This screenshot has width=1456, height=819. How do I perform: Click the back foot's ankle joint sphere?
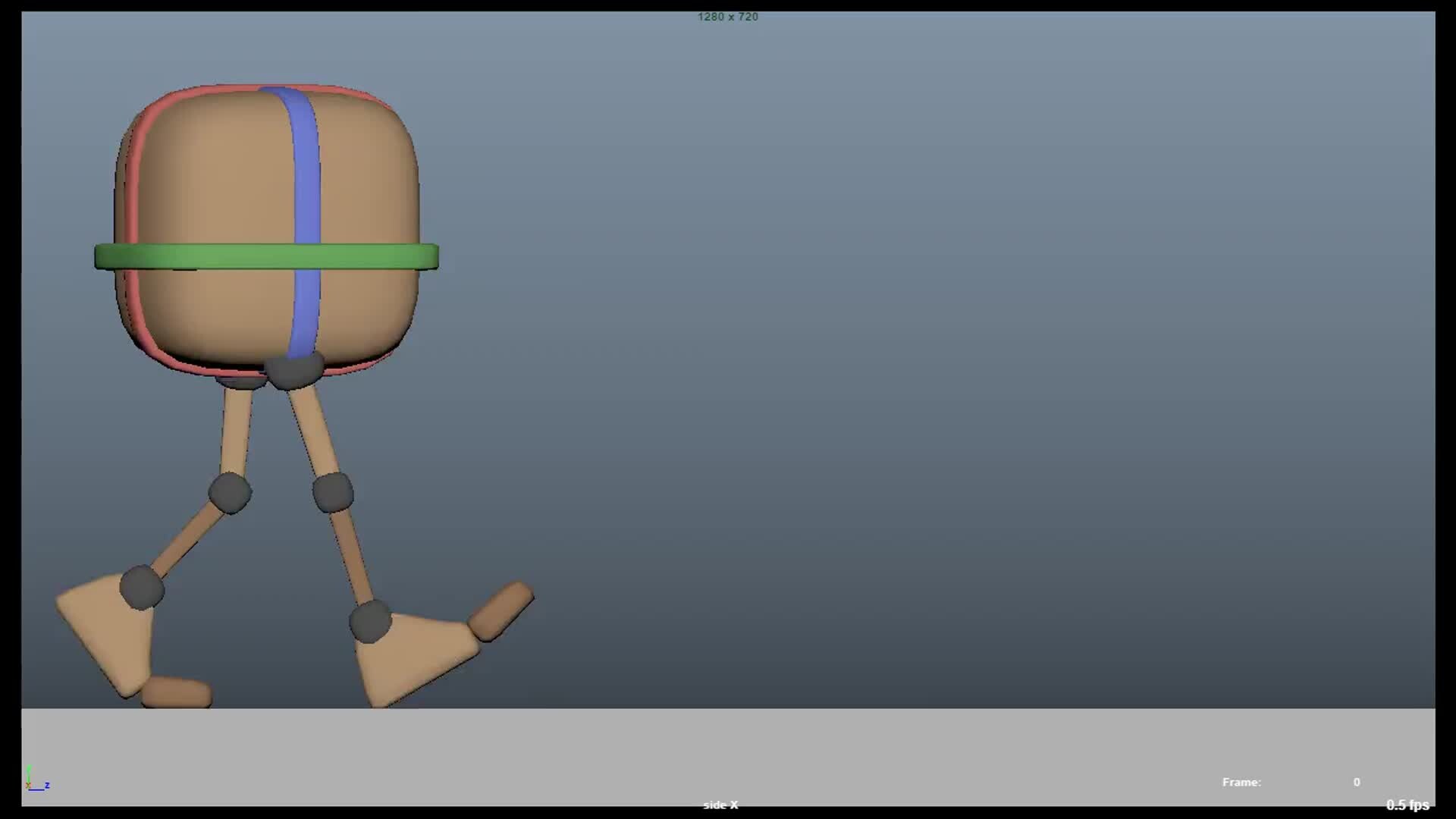pos(142,587)
